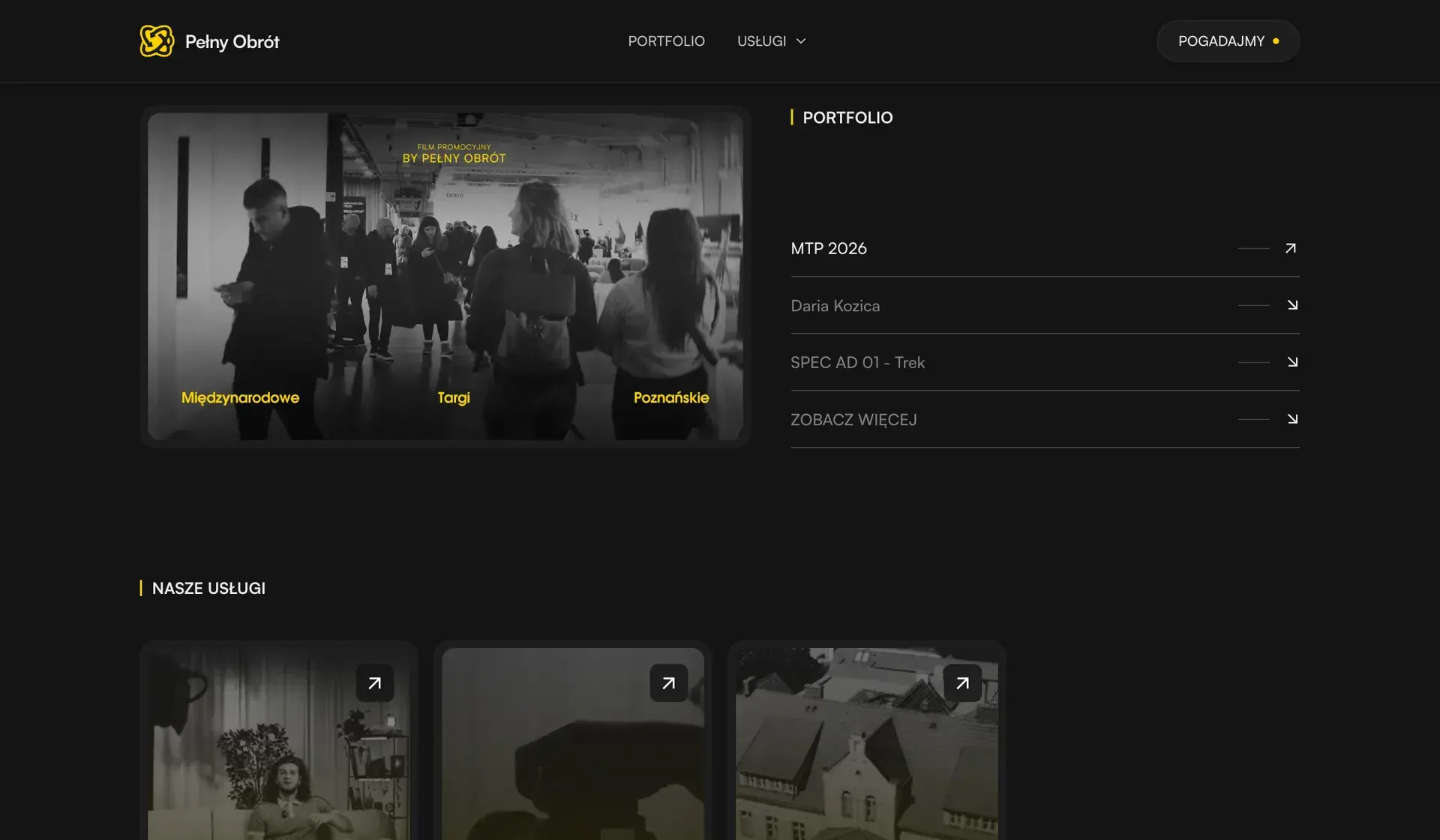Viewport: 1440px width, 840px height.
Task: Select the Daria Kozica portfolio entry
Action: tap(1045, 305)
